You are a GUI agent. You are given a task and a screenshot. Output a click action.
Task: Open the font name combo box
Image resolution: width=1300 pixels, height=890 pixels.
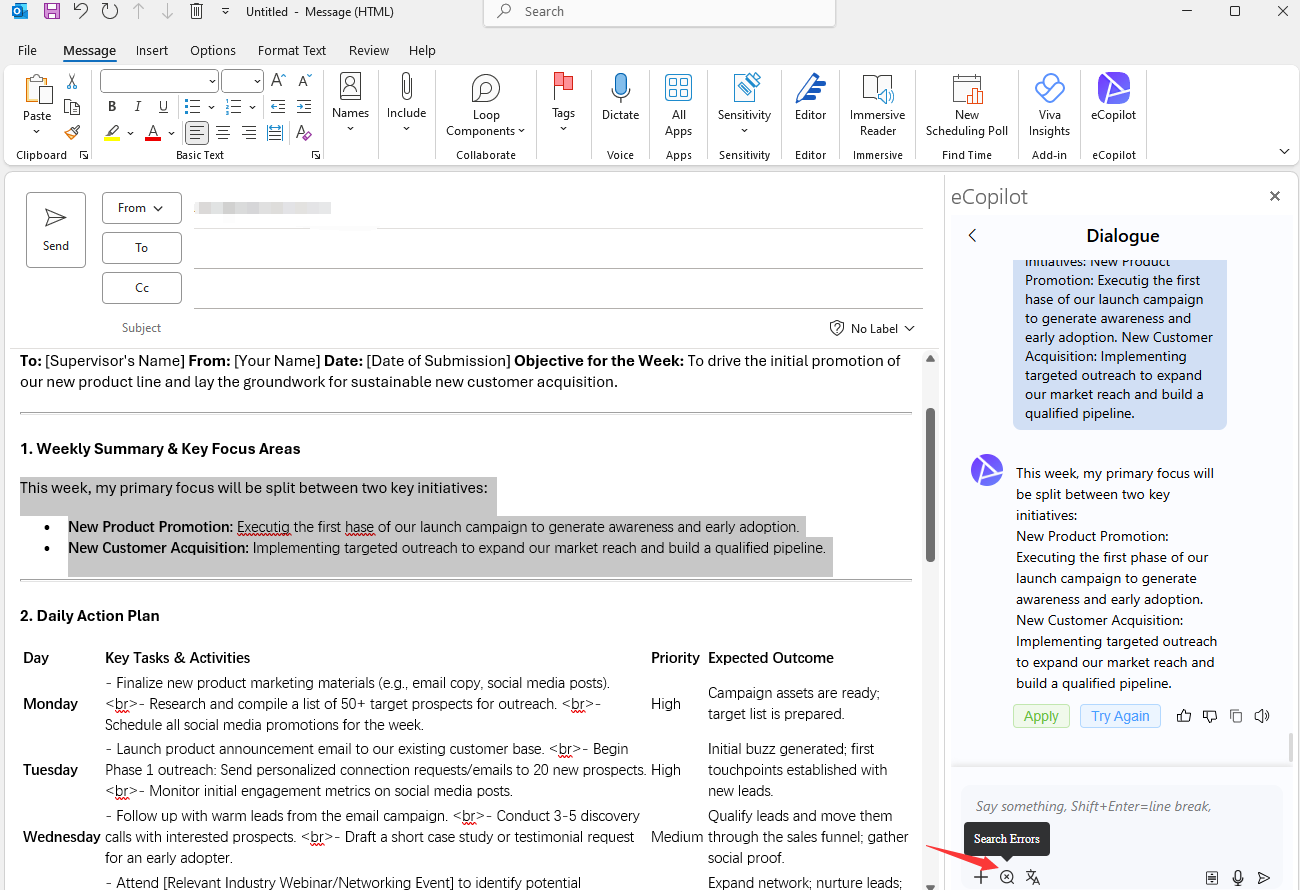click(159, 81)
